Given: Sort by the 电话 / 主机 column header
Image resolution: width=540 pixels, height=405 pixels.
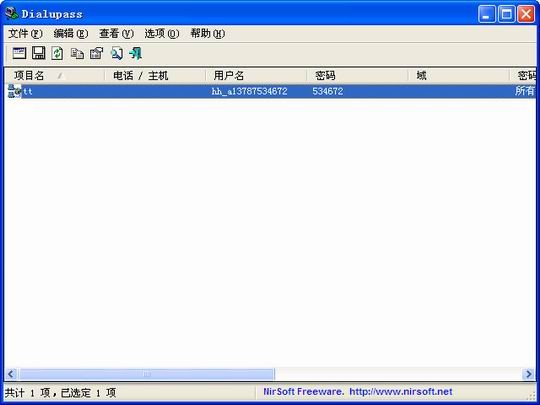Looking at the screenshot, I should tap(155, 75).
